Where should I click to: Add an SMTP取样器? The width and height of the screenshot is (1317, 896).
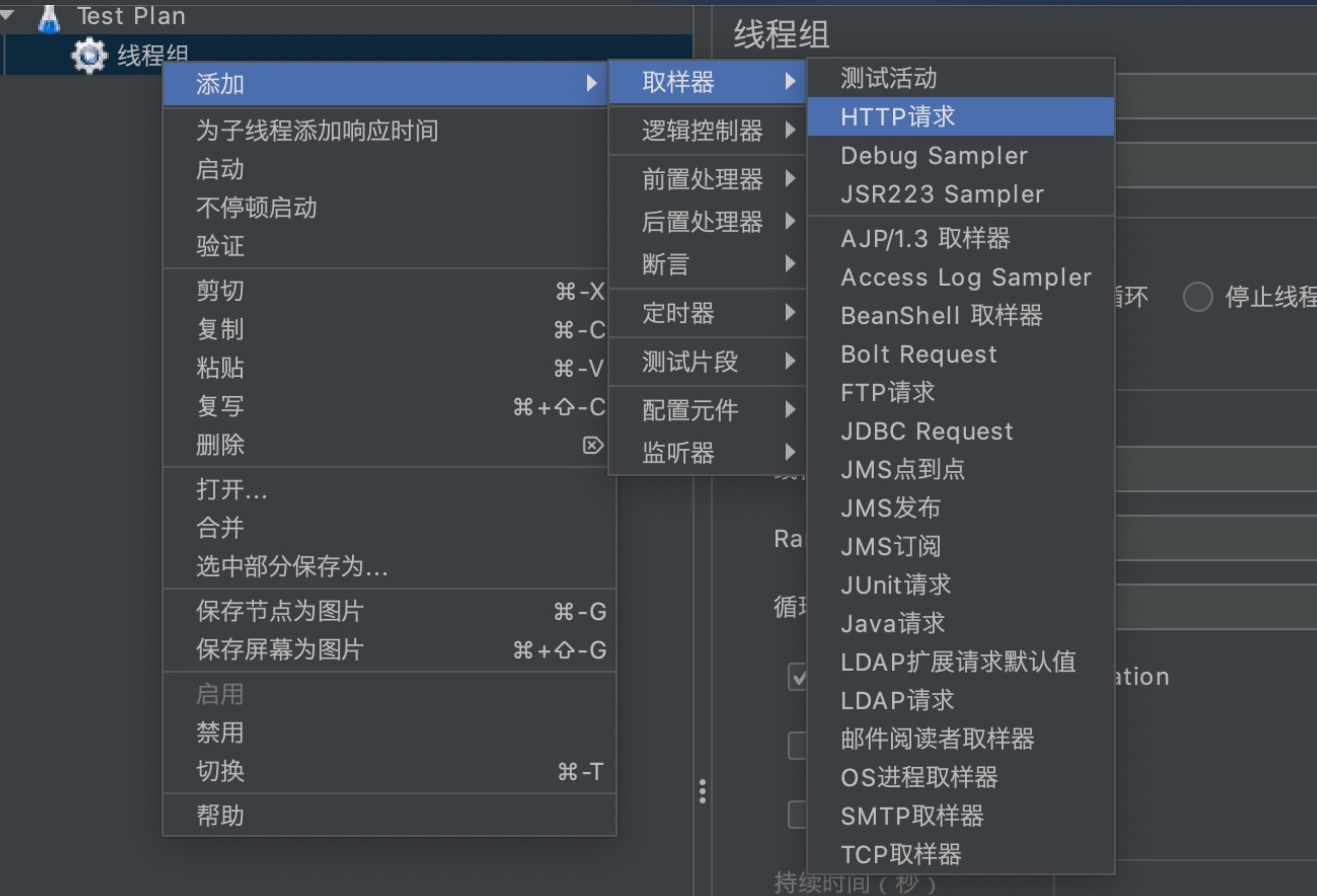(961, 817)
